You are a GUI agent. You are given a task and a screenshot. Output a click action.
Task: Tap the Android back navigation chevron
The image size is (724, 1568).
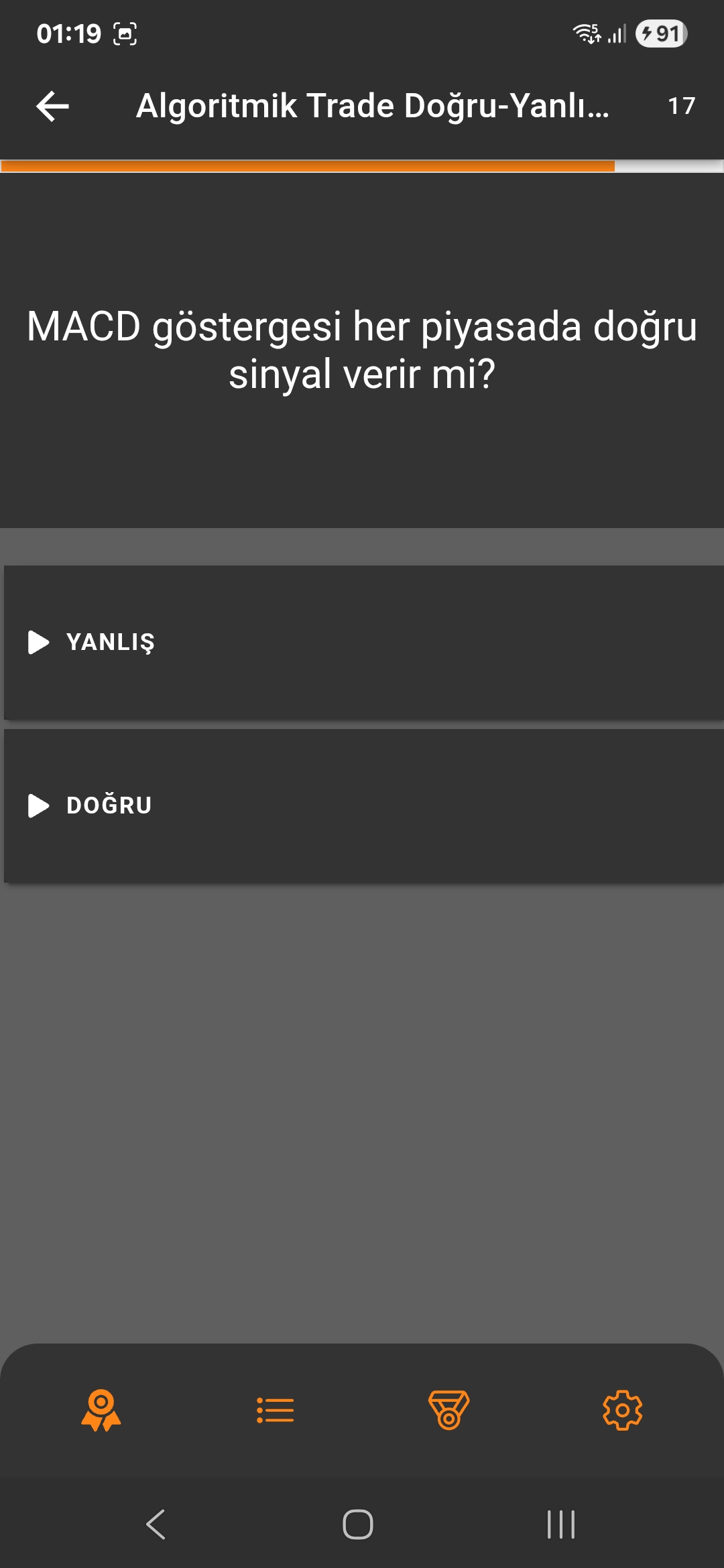[x=156, y=1524]
